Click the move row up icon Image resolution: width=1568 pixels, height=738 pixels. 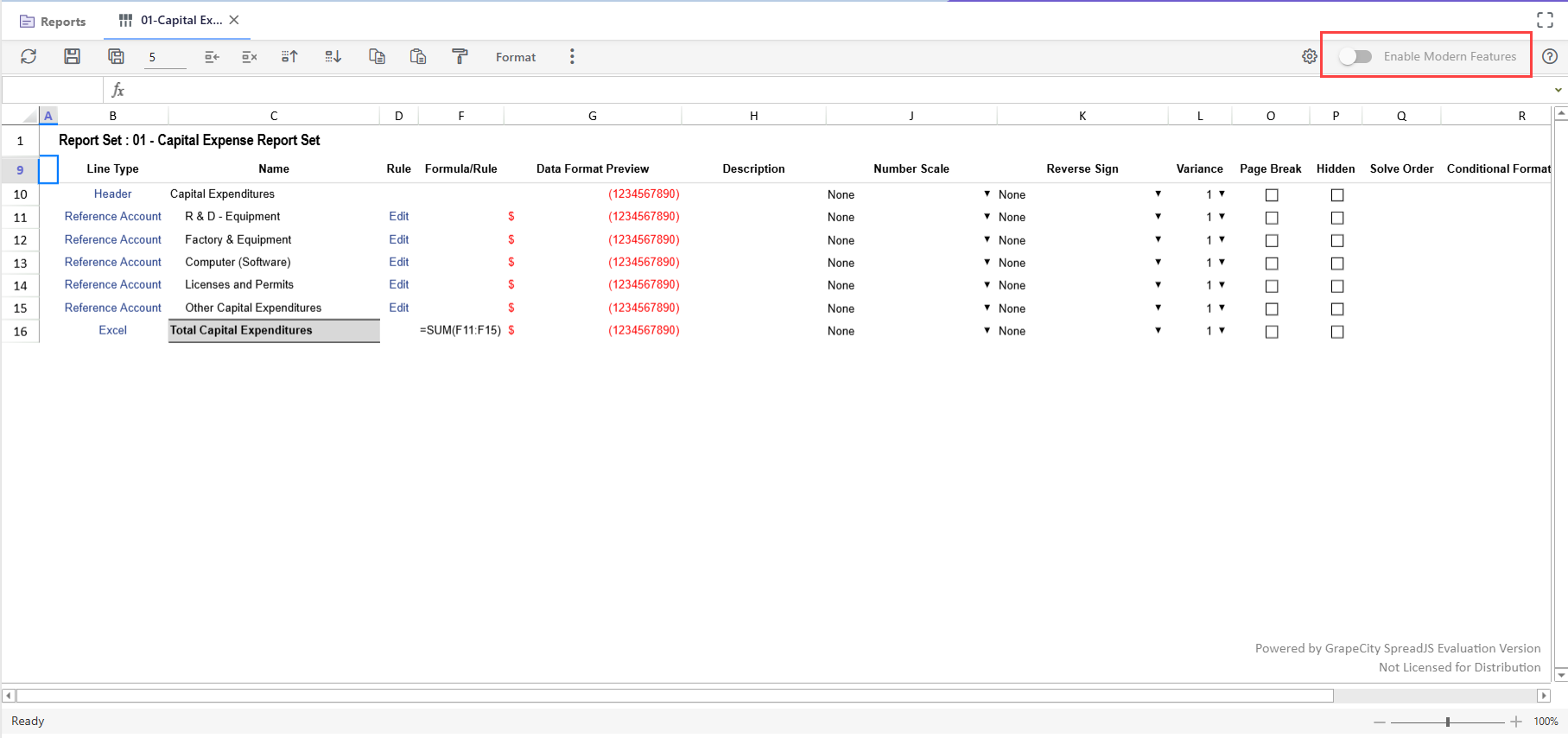pos(289,57)
